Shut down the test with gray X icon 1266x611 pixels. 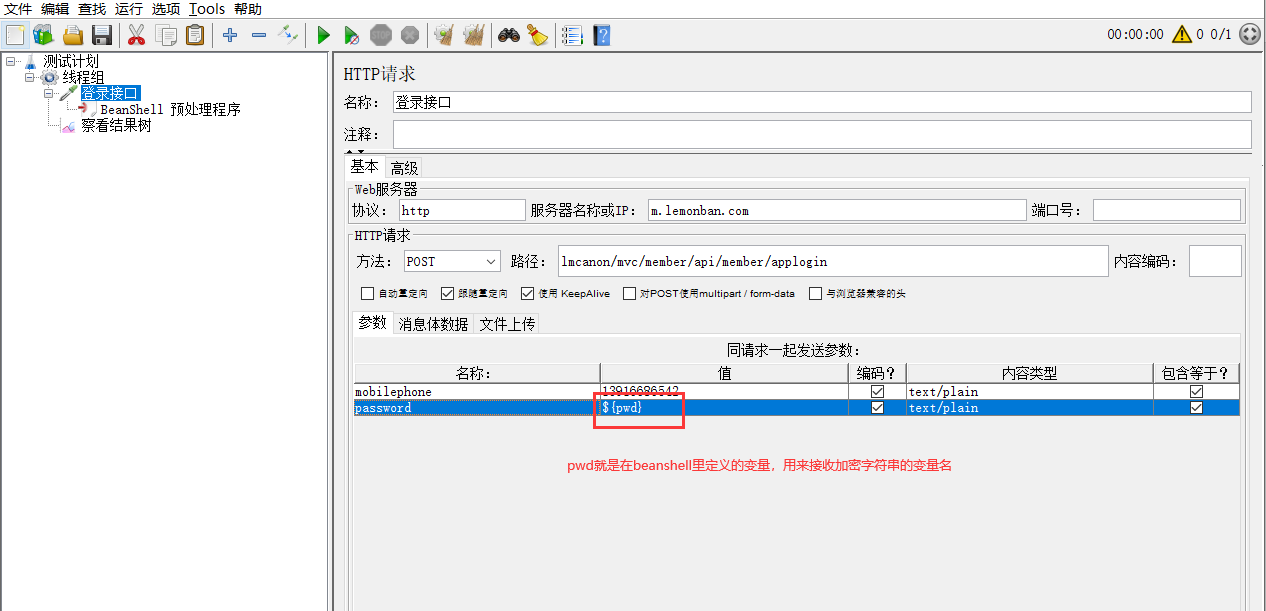[x=410, y=34]
